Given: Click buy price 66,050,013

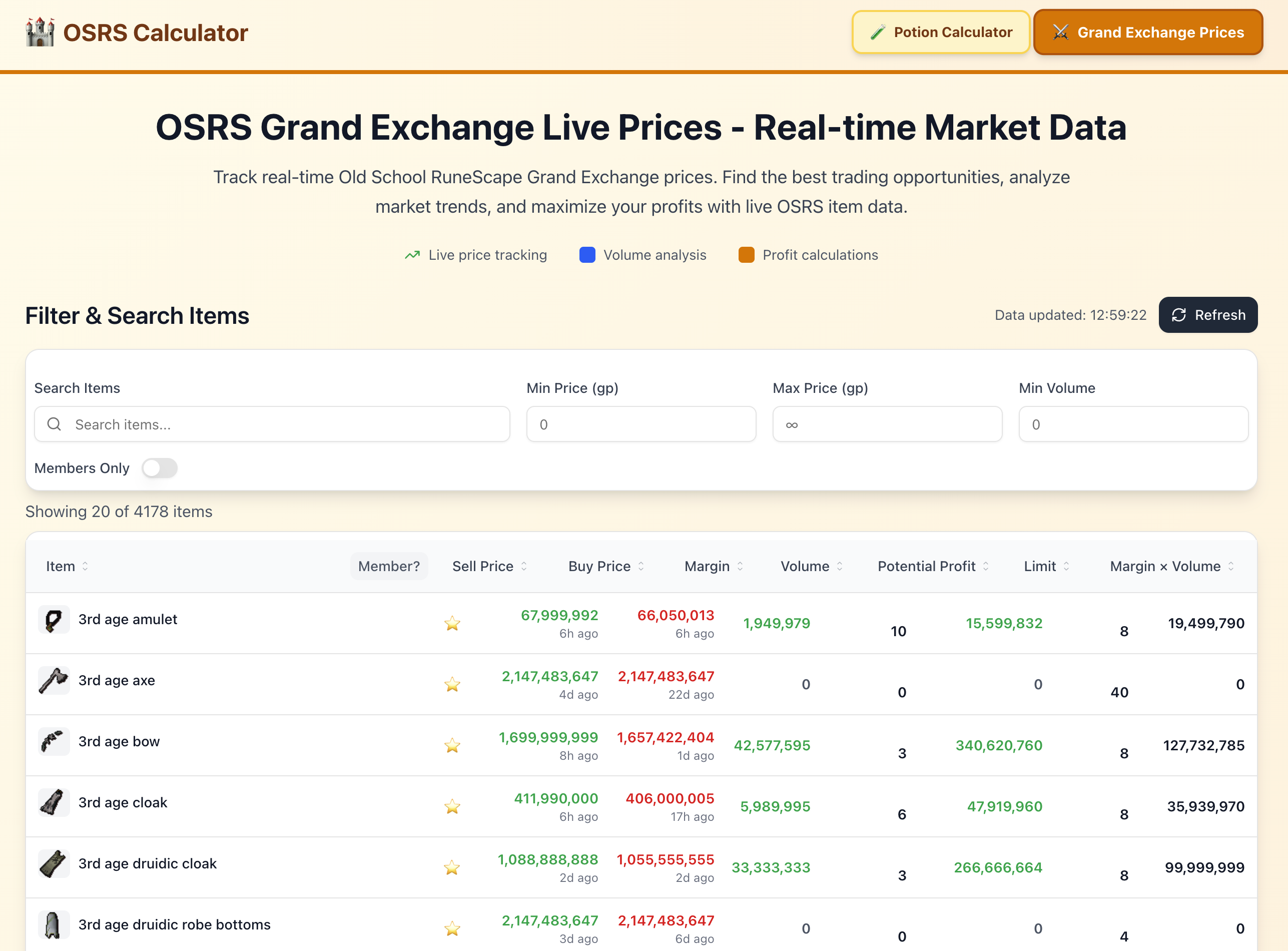Looking at the screenshot, I should point(676,615).
